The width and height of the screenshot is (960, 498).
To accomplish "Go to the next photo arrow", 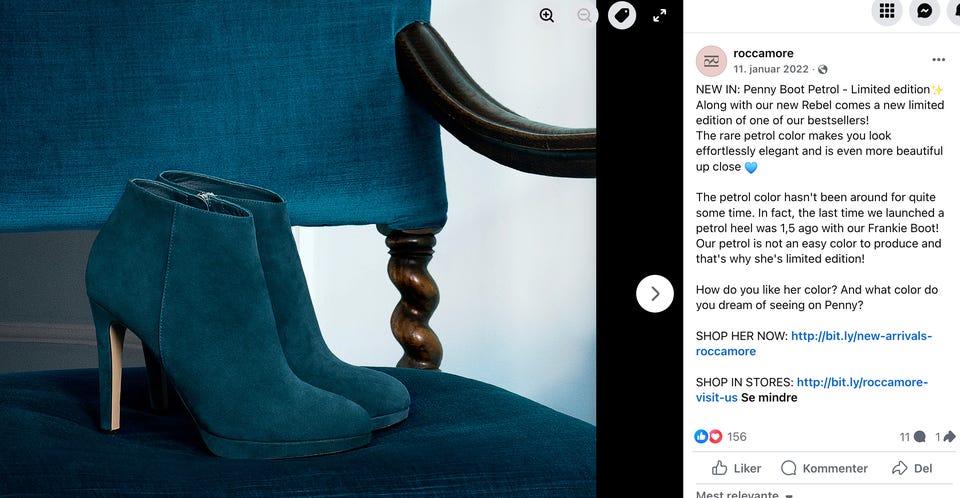I will [654, 294].
